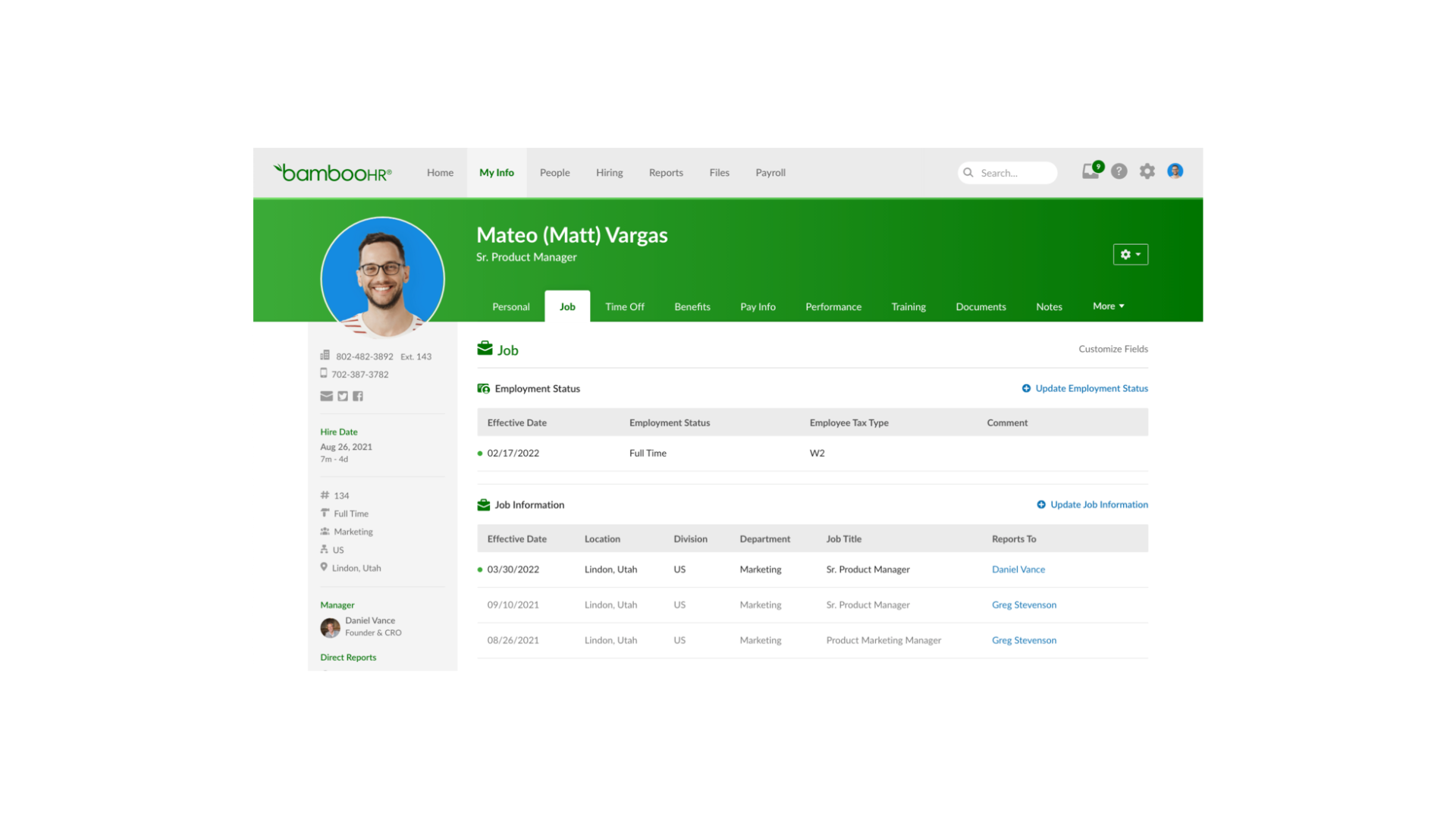Open Payroll in the top navigation

[x=770, y=173]
